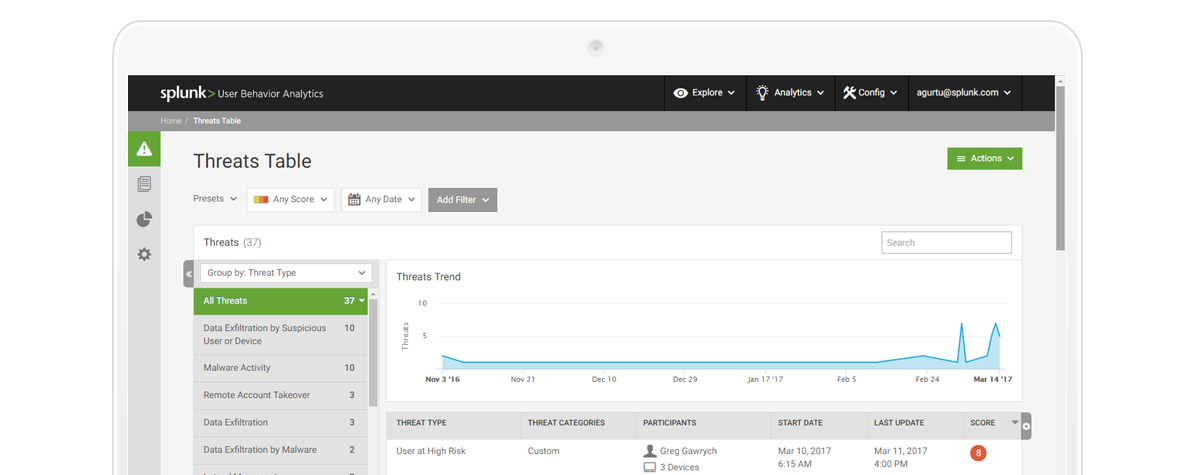1200x475 pixels.
Task: Click the eye icon in Explore menu
Action: point(680,93)
